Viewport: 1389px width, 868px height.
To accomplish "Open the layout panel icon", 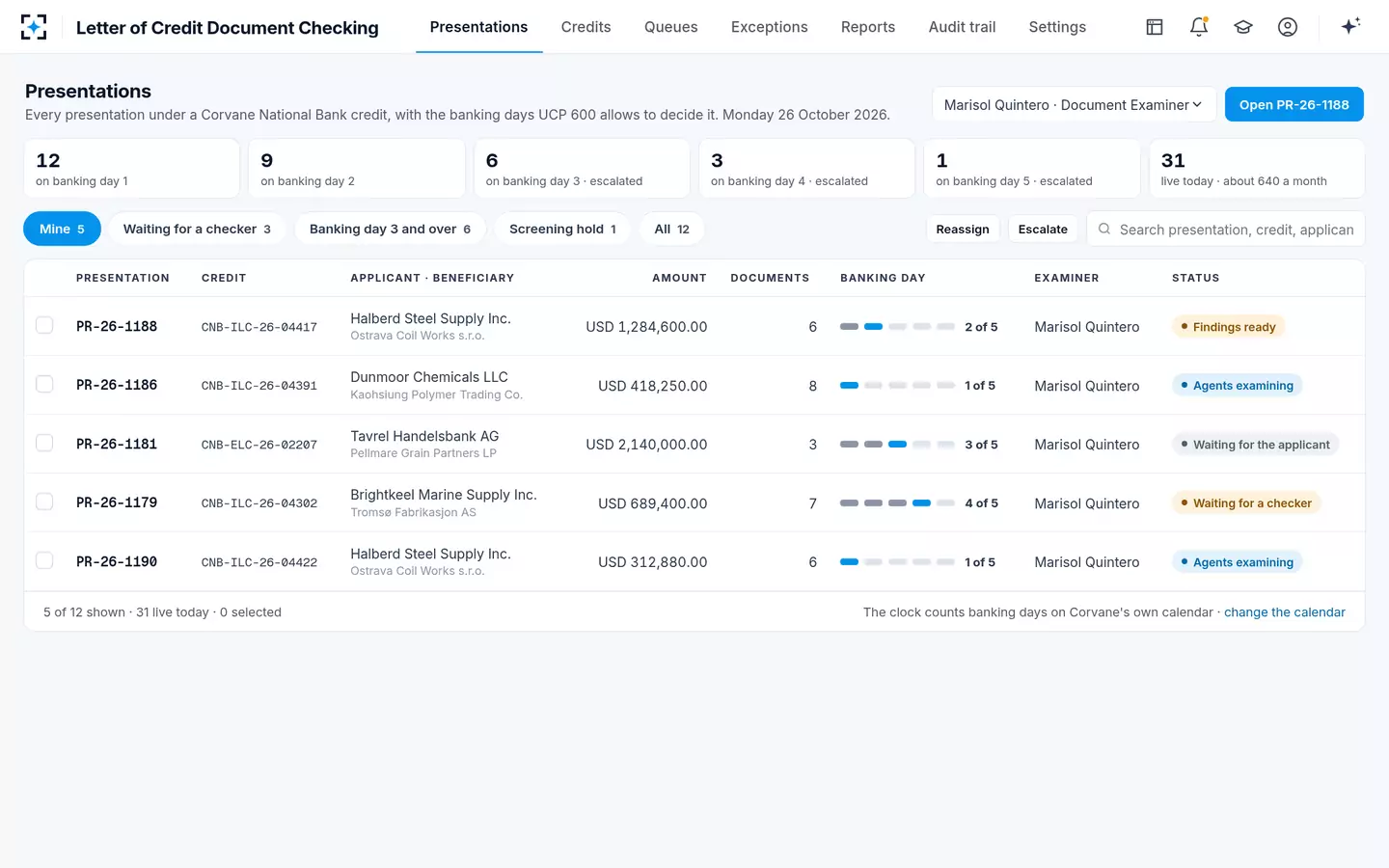I will click(1155, 27).
